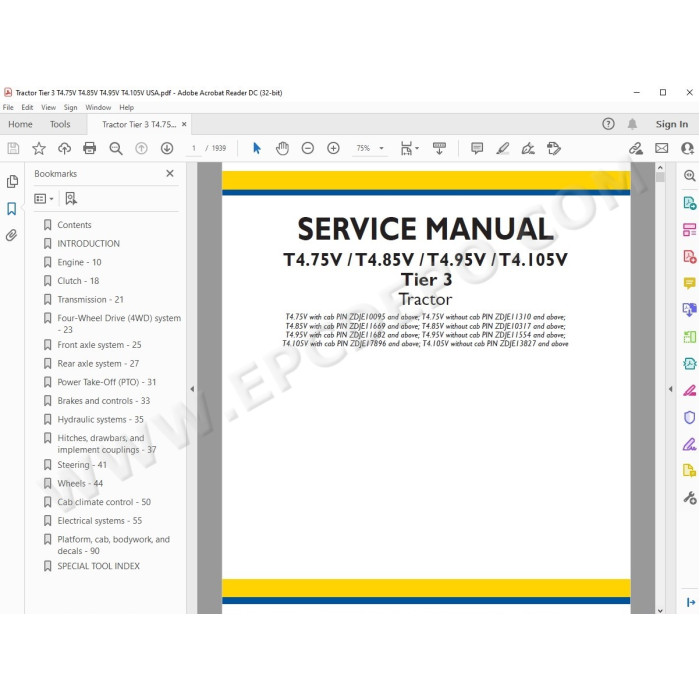Go to next page arrow
Screen dimensions: 700x700
point(167,148)
